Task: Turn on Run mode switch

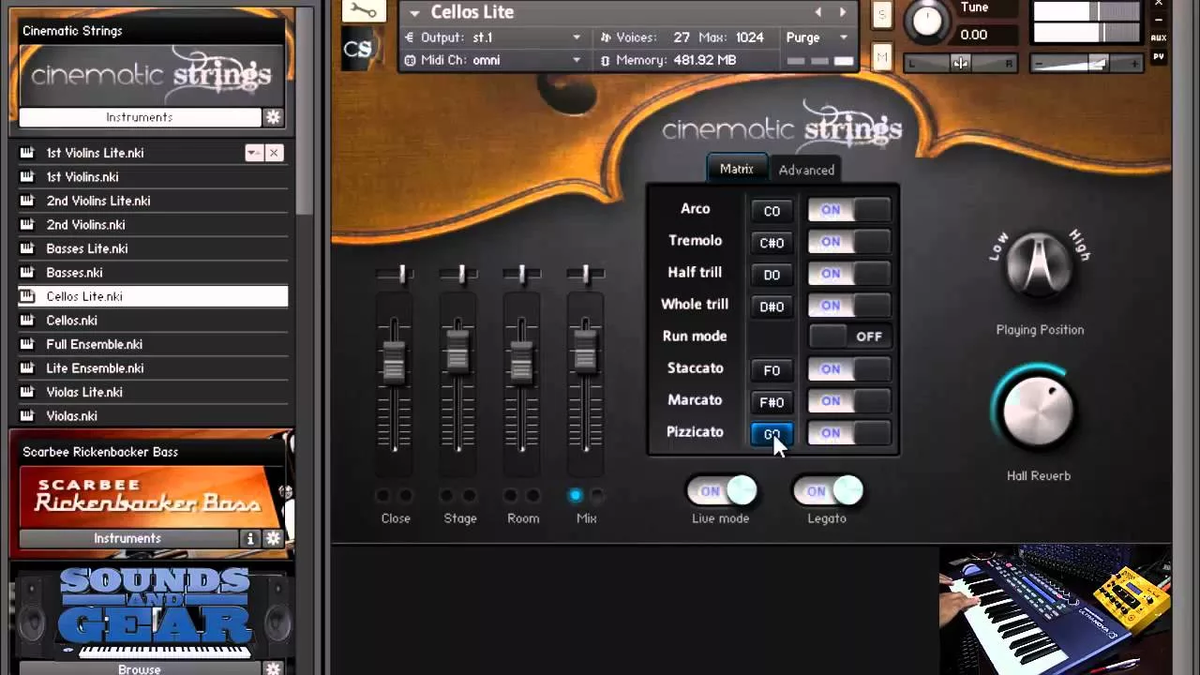Action: pos(849,336)
